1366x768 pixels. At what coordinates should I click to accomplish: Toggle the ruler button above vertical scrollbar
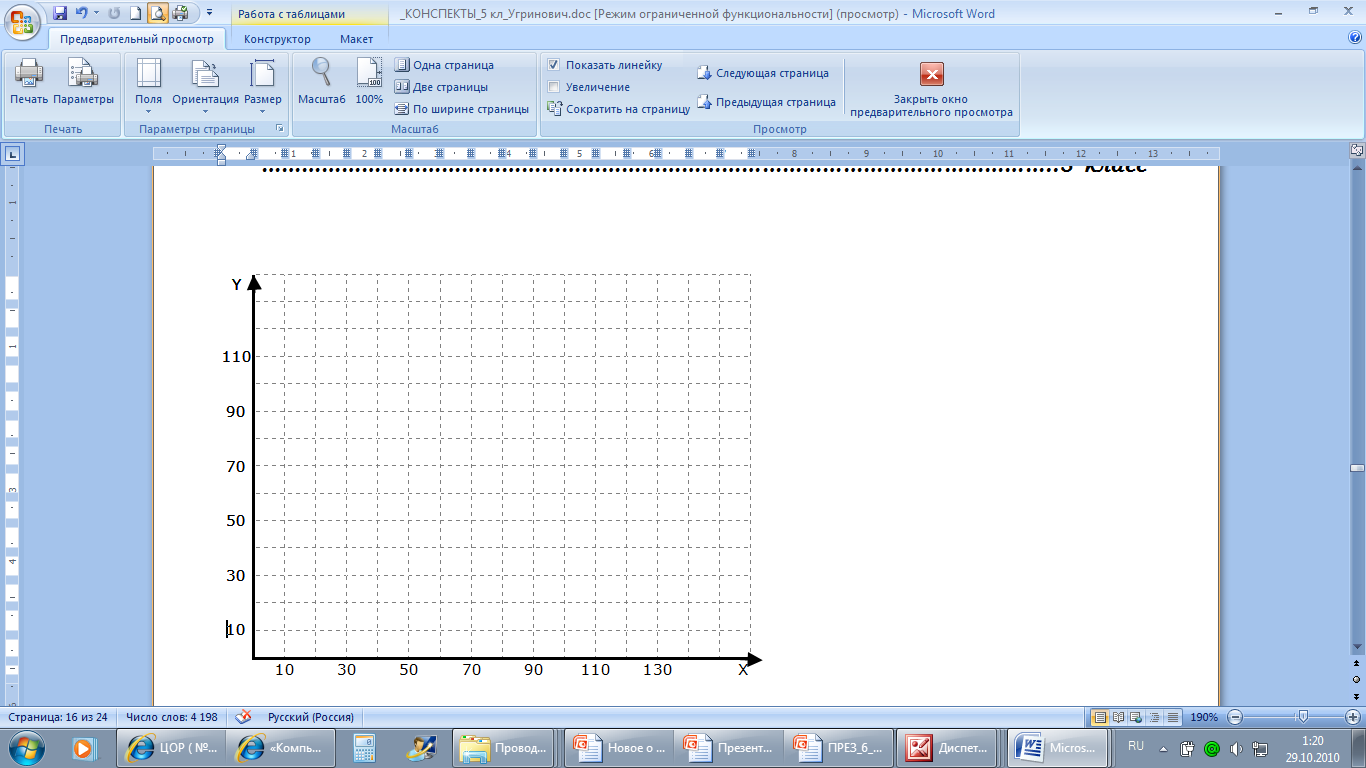coord(1357,151)
